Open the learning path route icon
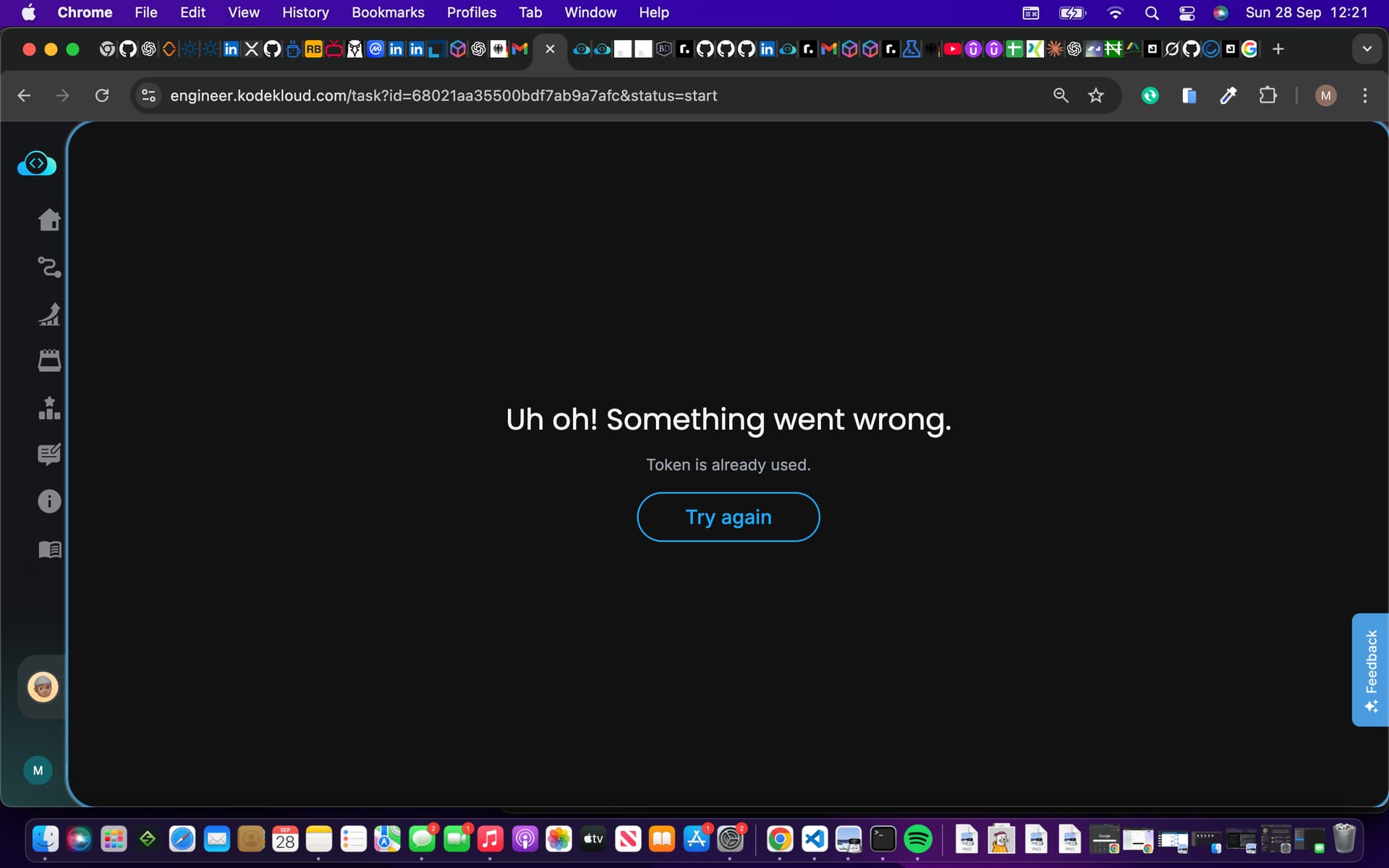 coord(49,267)
